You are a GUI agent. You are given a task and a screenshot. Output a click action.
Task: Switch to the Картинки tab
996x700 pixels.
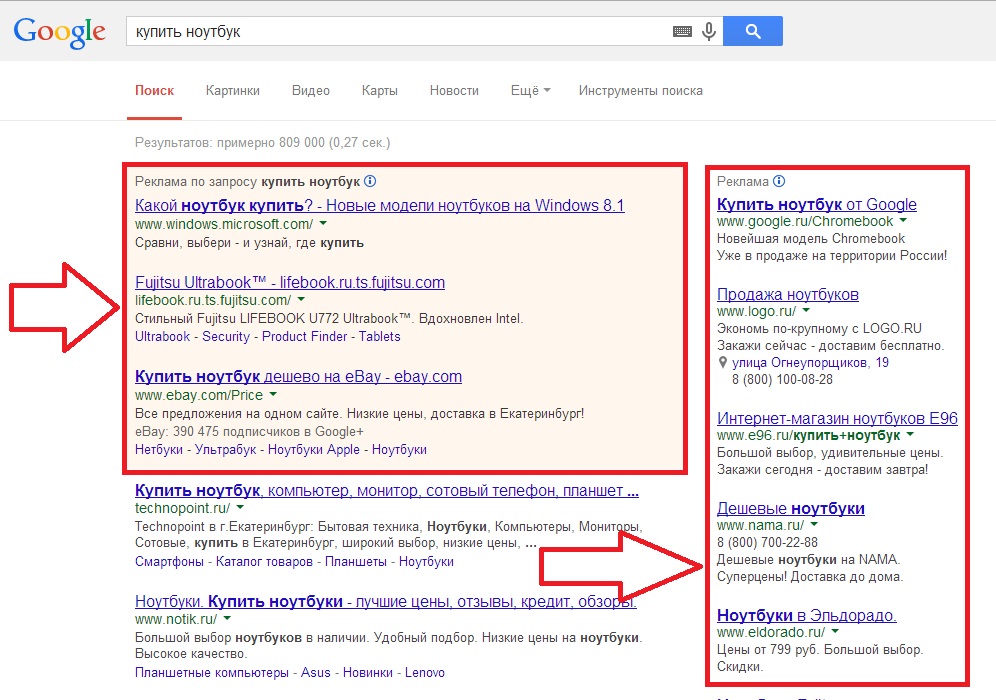(x=232, y=91)
